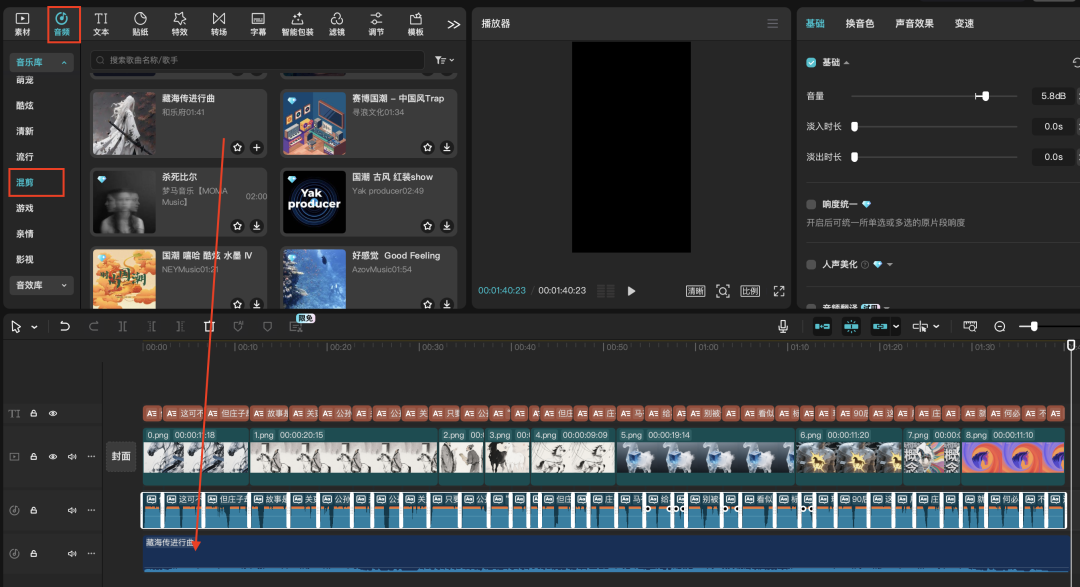This screenshot has width=1080, height=587.
Task: Click the microphone record voiceover icon
Action: pyautogui.click(x=784, y=326)
